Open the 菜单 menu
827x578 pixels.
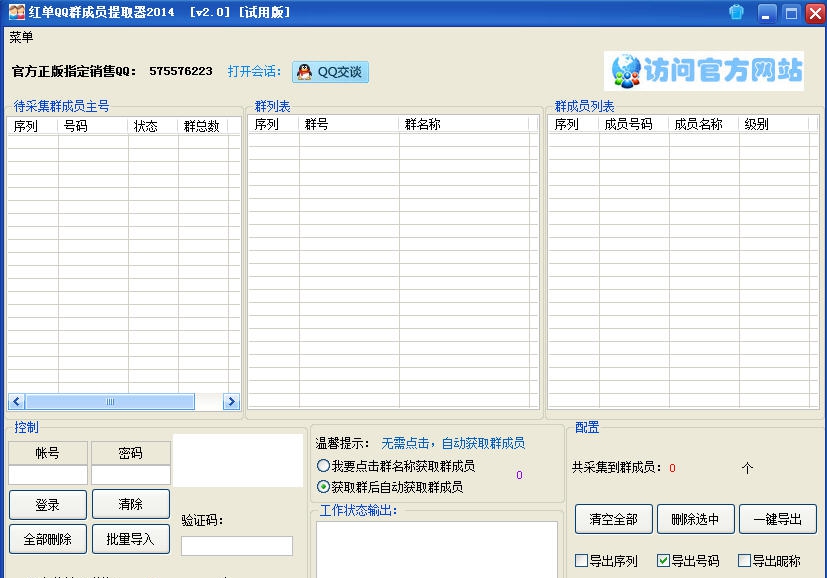21,37
